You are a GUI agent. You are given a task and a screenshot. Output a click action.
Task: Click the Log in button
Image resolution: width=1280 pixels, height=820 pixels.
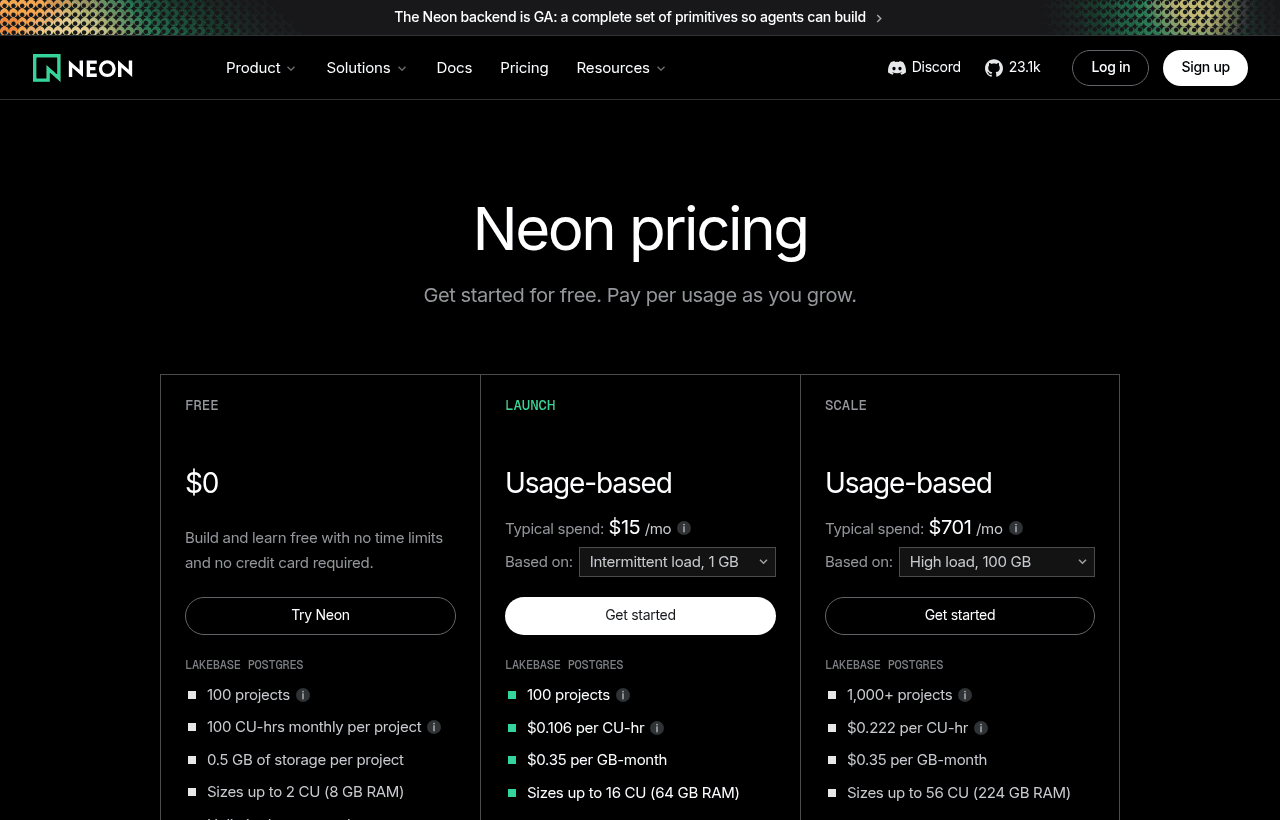tap(1110, 68)
